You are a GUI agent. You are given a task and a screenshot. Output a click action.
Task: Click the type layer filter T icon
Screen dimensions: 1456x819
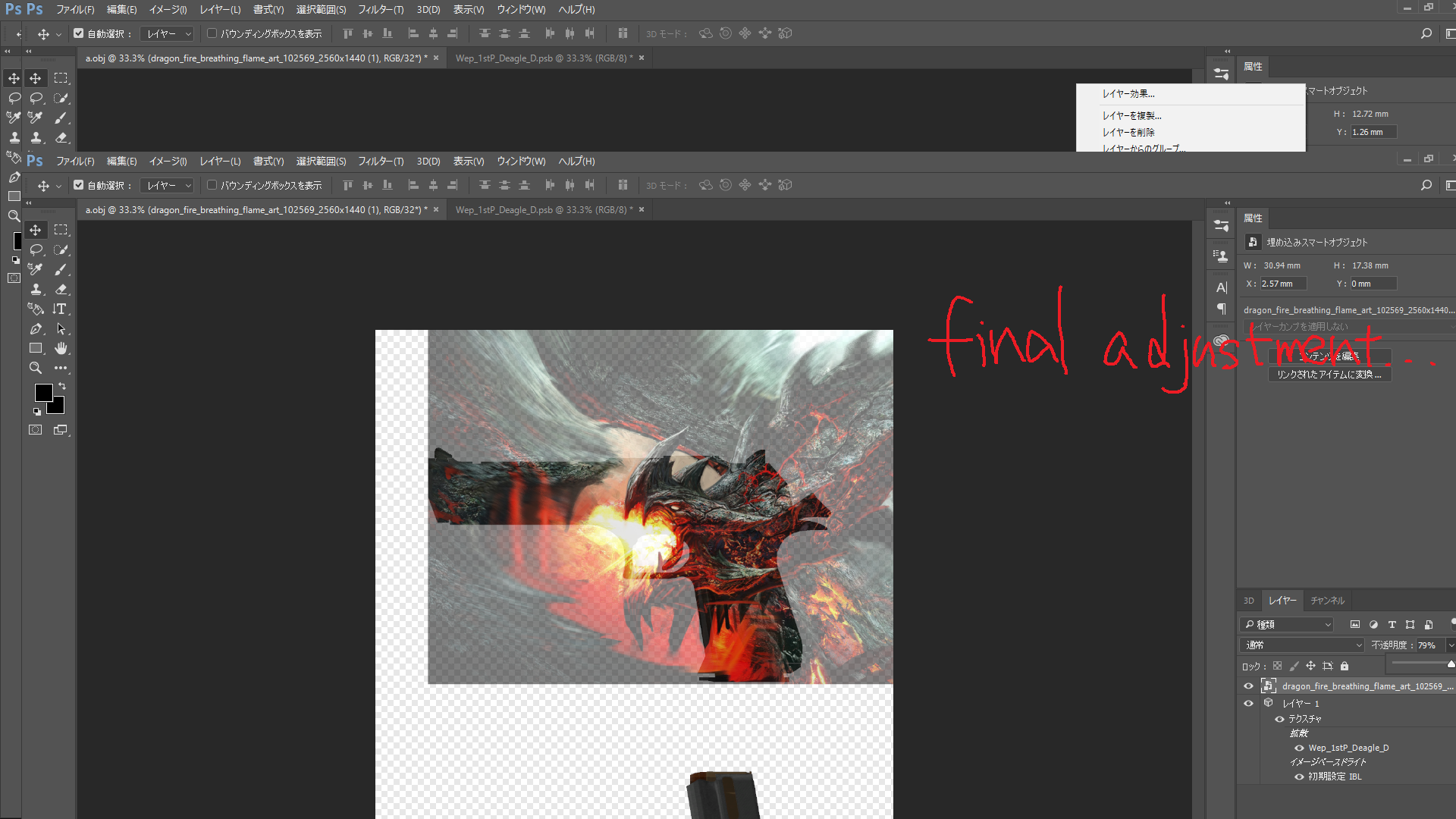1392,625
